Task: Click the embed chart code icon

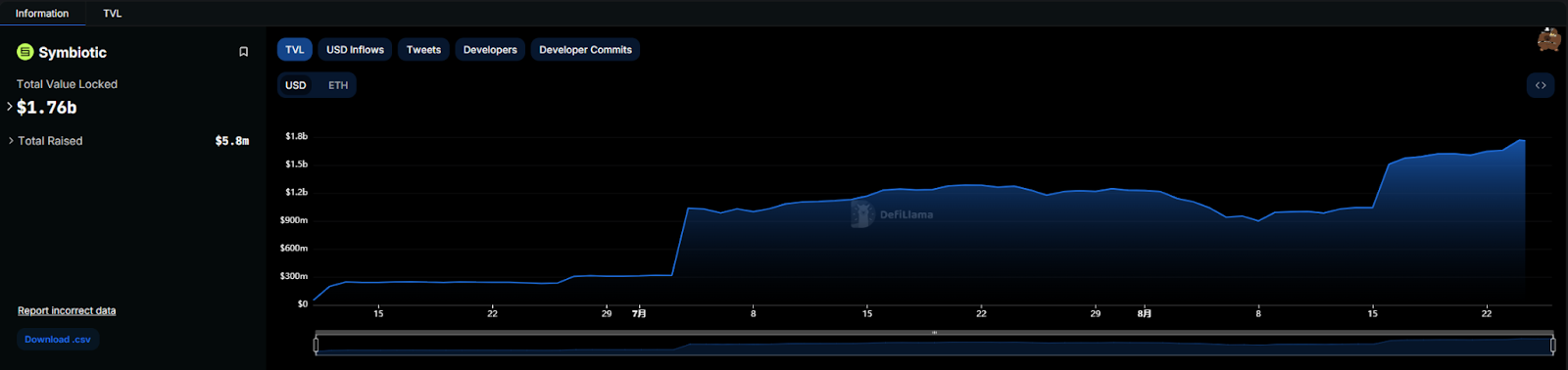Action: point(1541,85)
